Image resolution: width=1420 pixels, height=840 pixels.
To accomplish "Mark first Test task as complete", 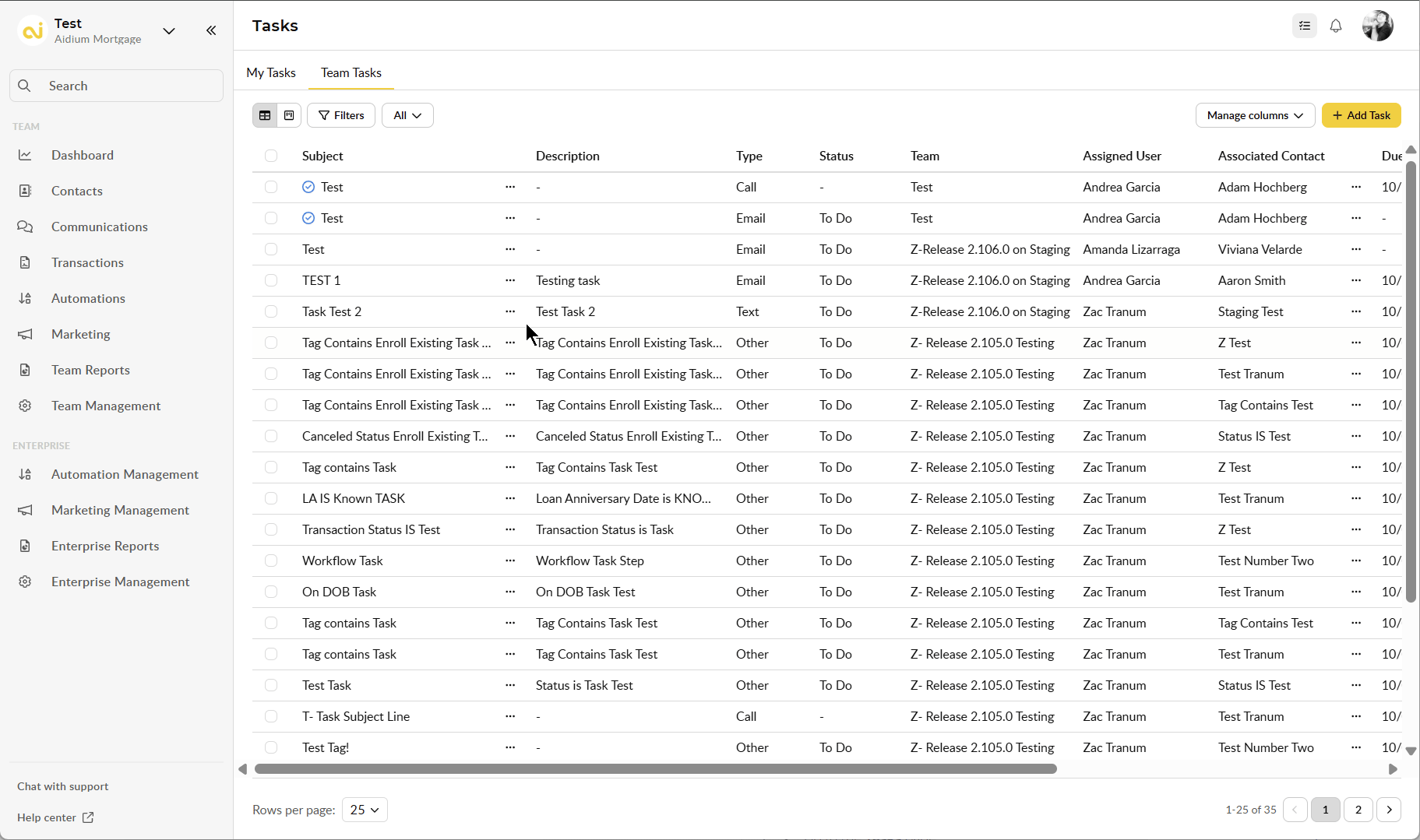I will pyautogui.click(x=308, y=187).
